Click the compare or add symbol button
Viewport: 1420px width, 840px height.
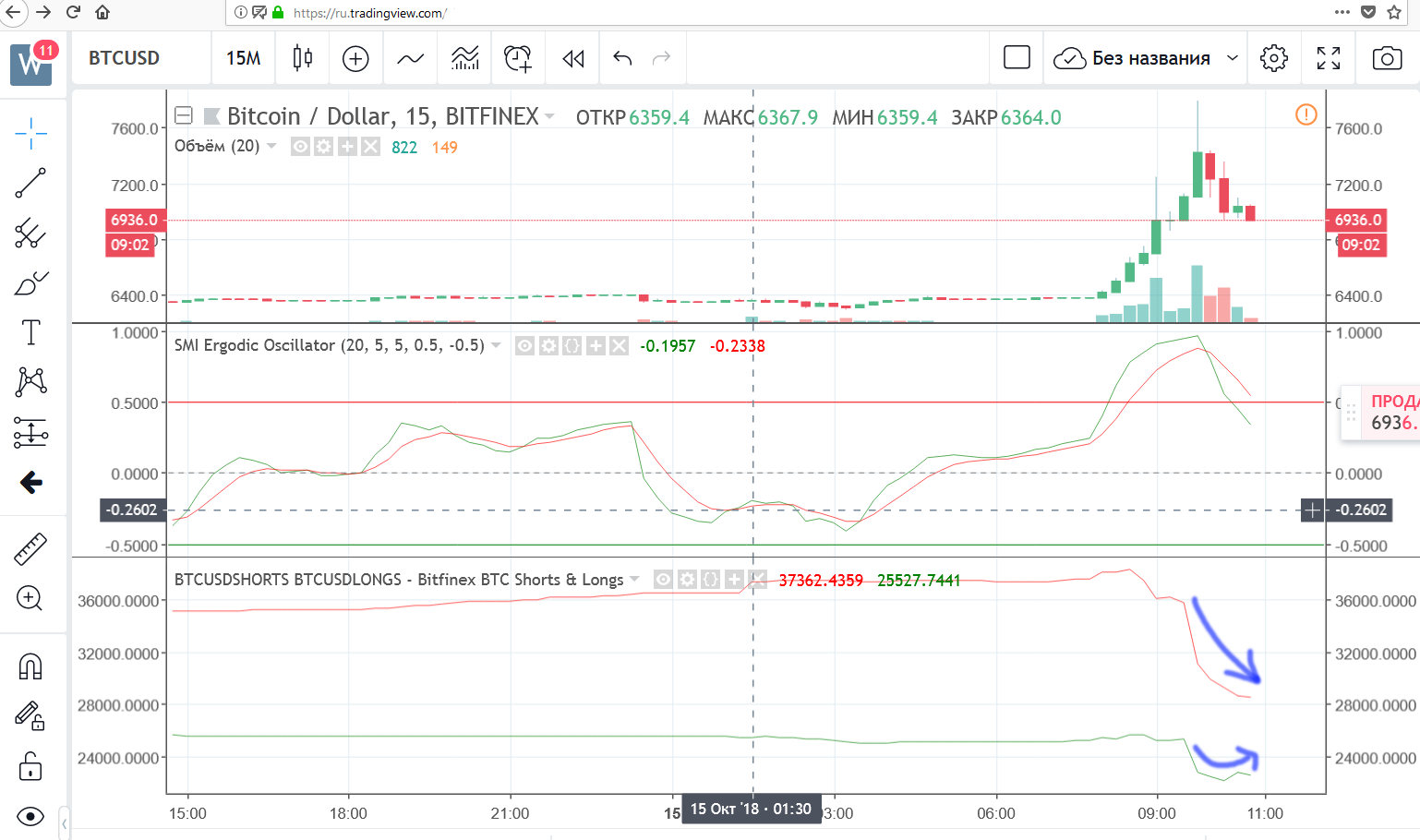pyautogui.click(x=355, y=59)
